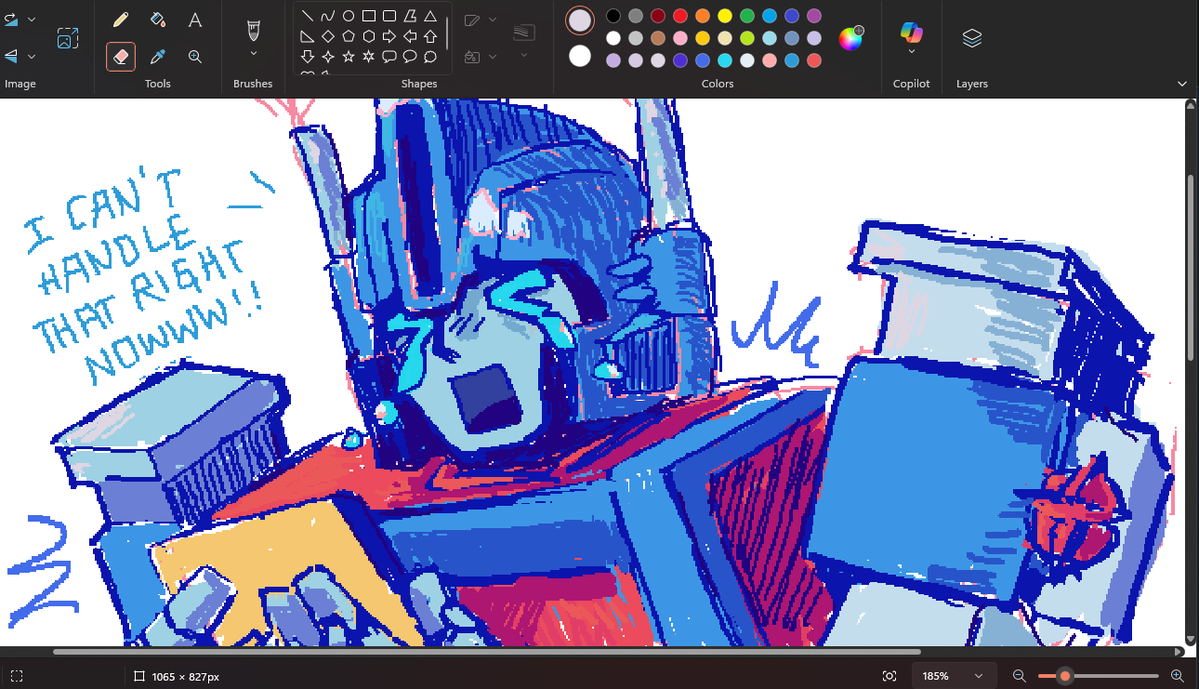Select the Rectangle shape
The image size is (1199, 689).
[x=369, y=15]
